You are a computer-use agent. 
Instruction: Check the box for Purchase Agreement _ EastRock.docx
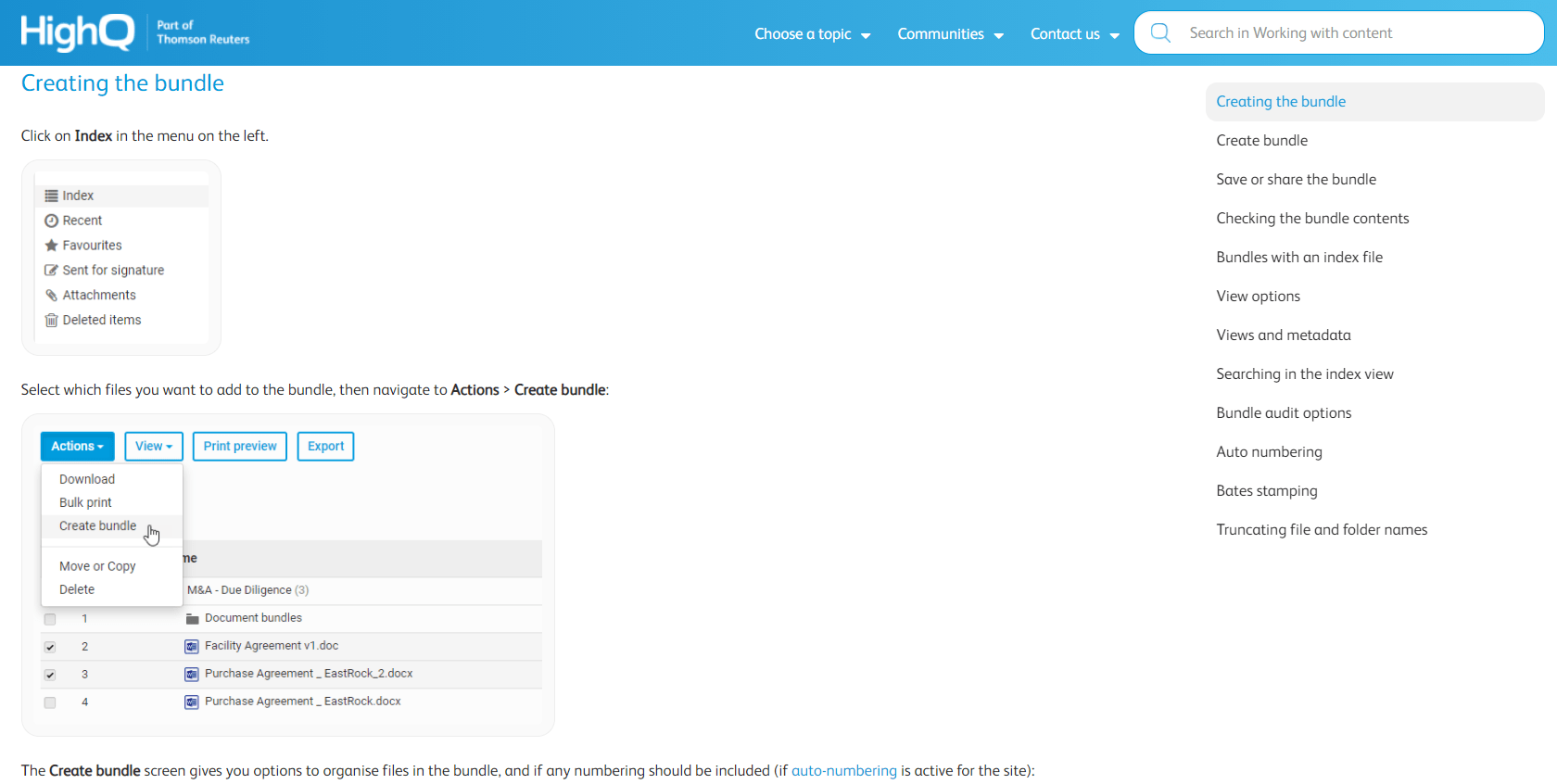[50, 702]
